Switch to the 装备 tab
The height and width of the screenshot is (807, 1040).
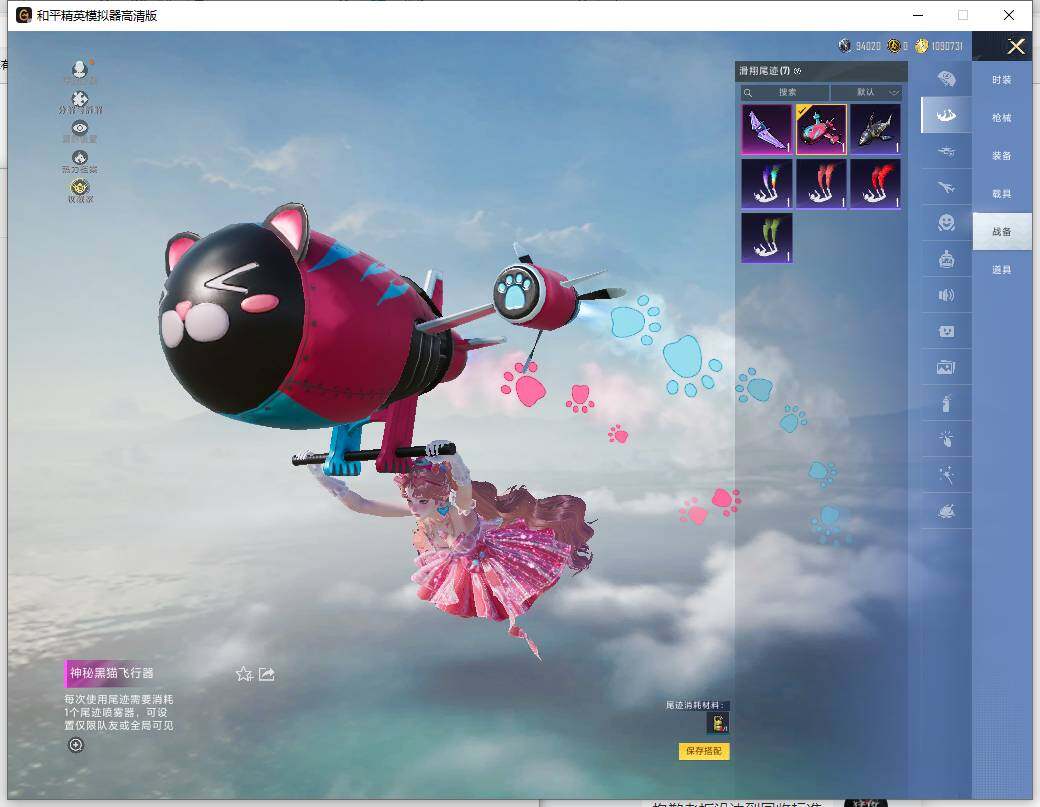point(1002,155)
